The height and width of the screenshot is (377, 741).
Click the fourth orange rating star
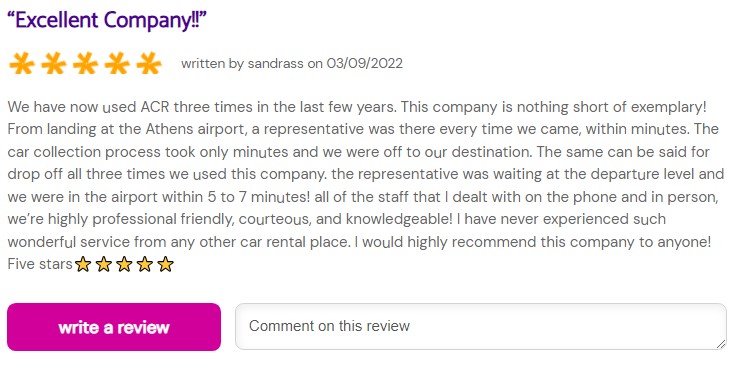(117, 63)
